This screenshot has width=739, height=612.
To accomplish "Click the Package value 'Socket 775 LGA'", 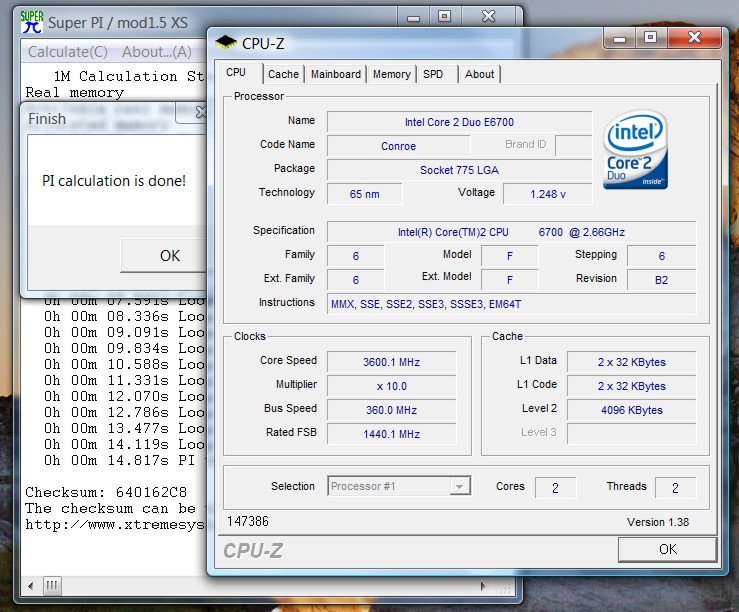I will pos(459,170).
